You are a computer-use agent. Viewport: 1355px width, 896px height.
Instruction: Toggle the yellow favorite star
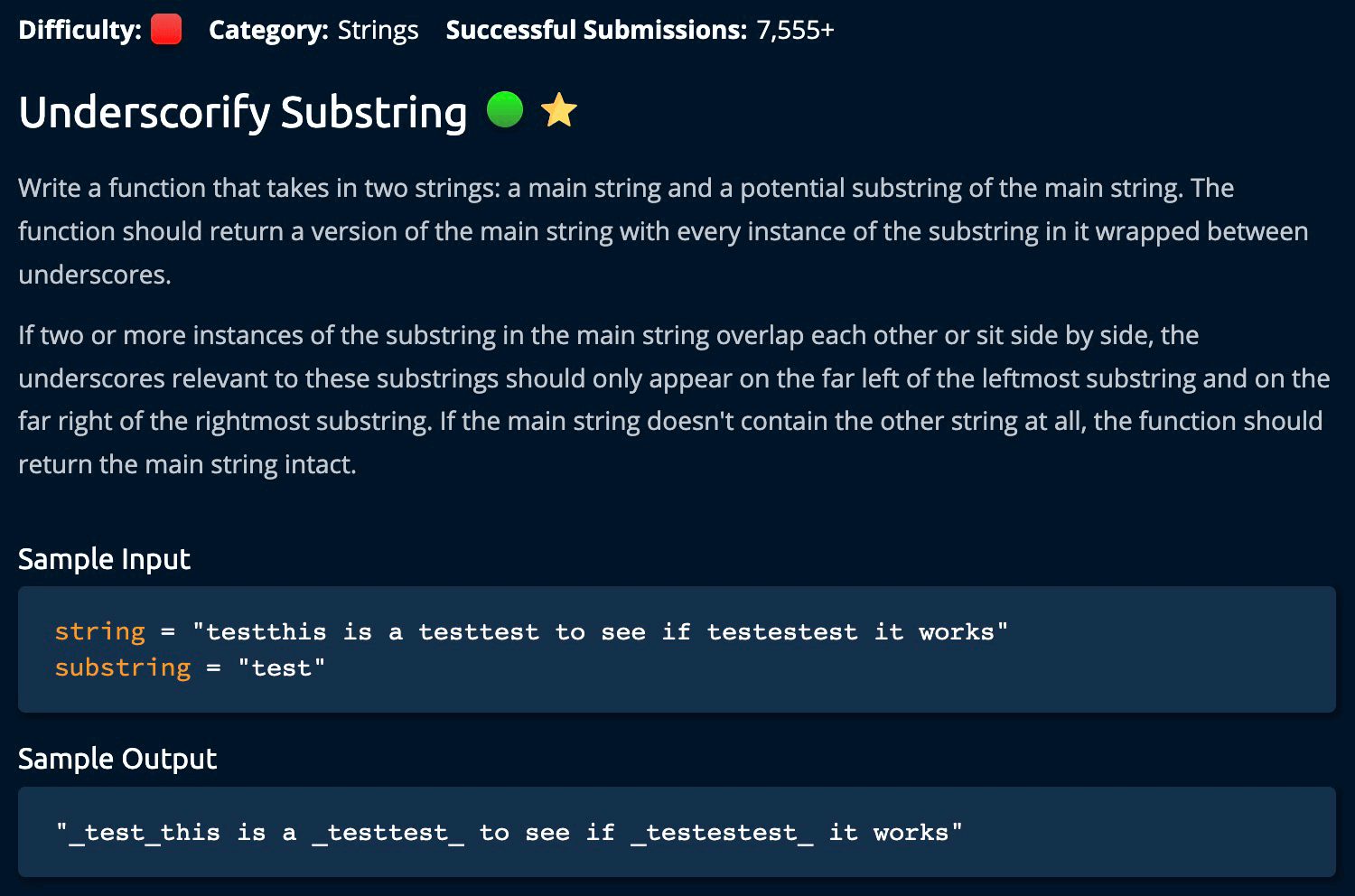[559, 111]
